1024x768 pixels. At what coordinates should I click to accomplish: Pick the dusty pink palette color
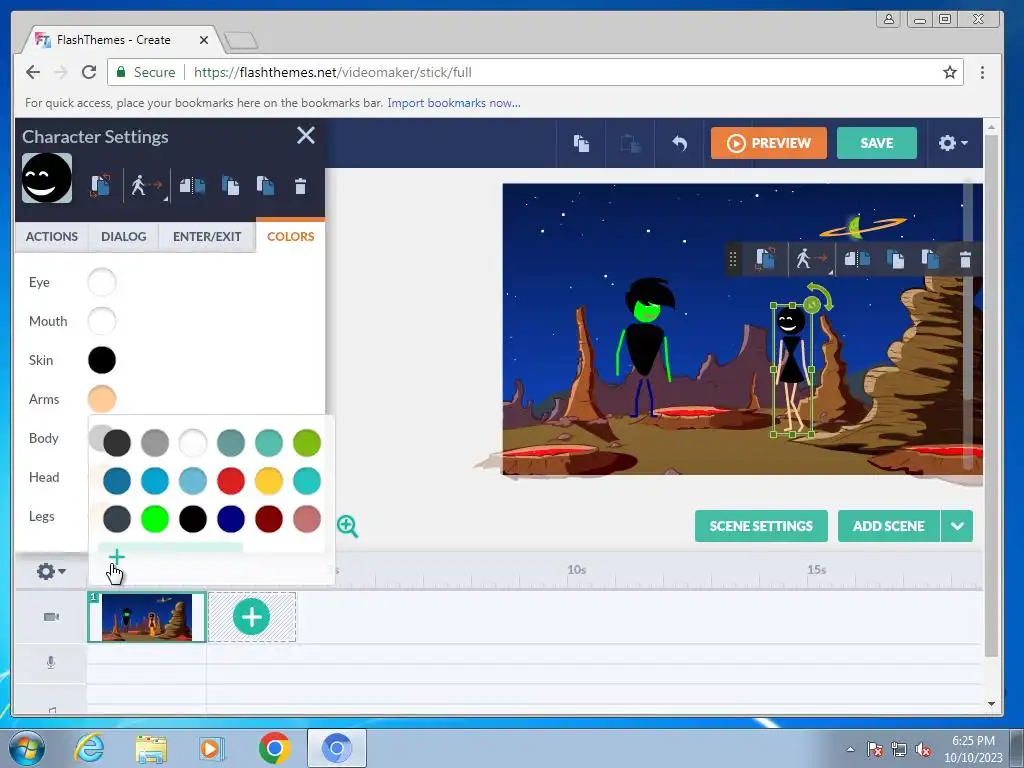307,519
